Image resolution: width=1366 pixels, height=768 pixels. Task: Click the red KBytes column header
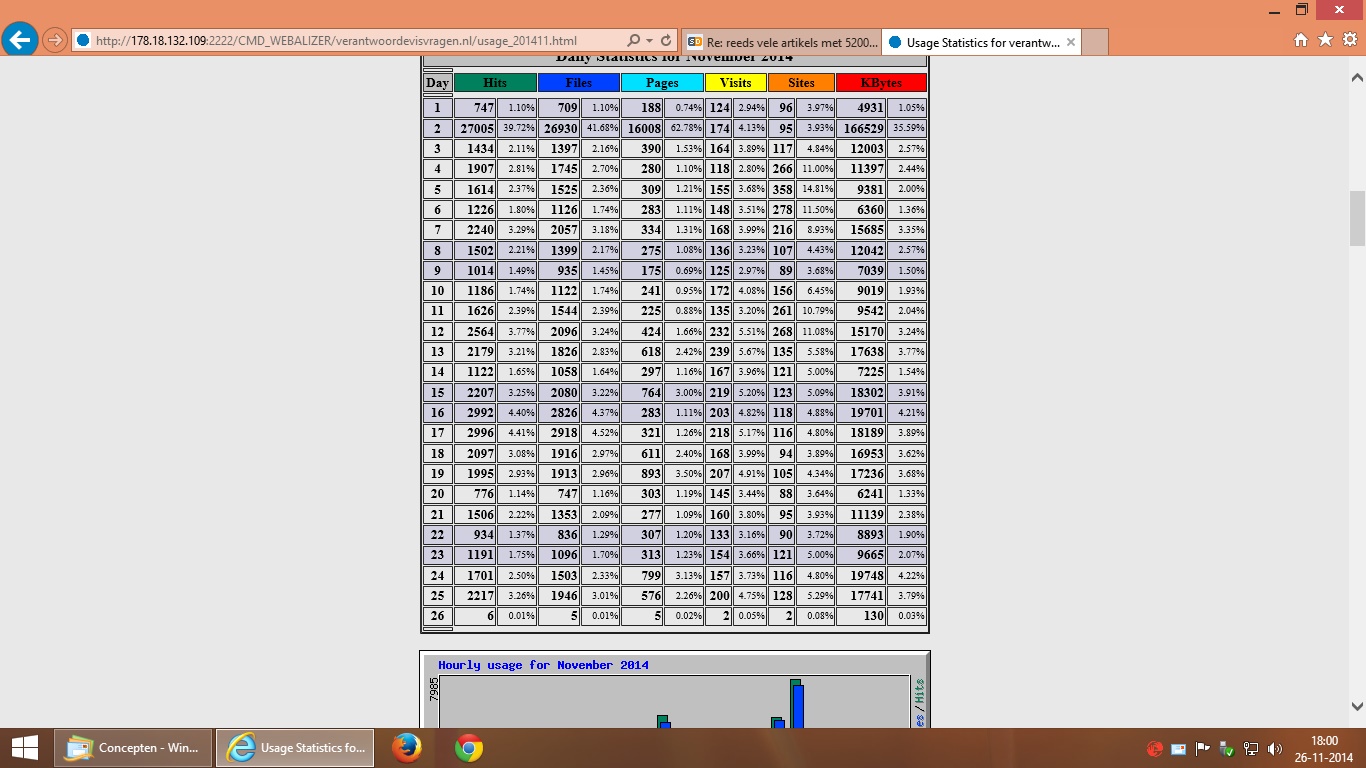[x=881, y=83]
